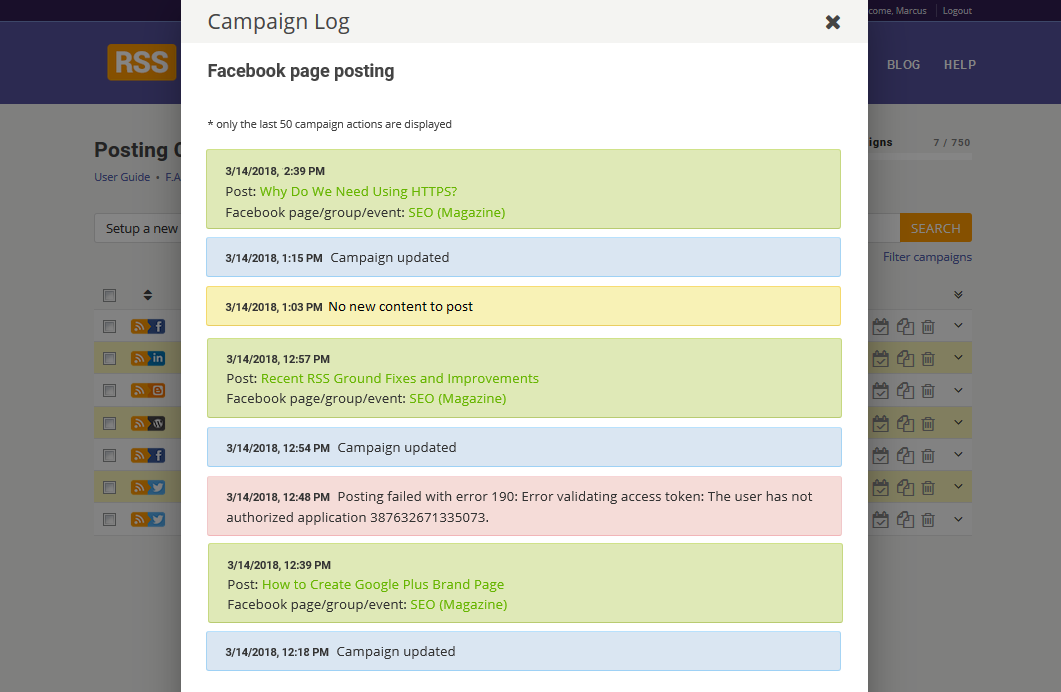Click the RSS-to-Blogger campaign icon
This screenshot has width=1061, height=692.
(148, 390)
